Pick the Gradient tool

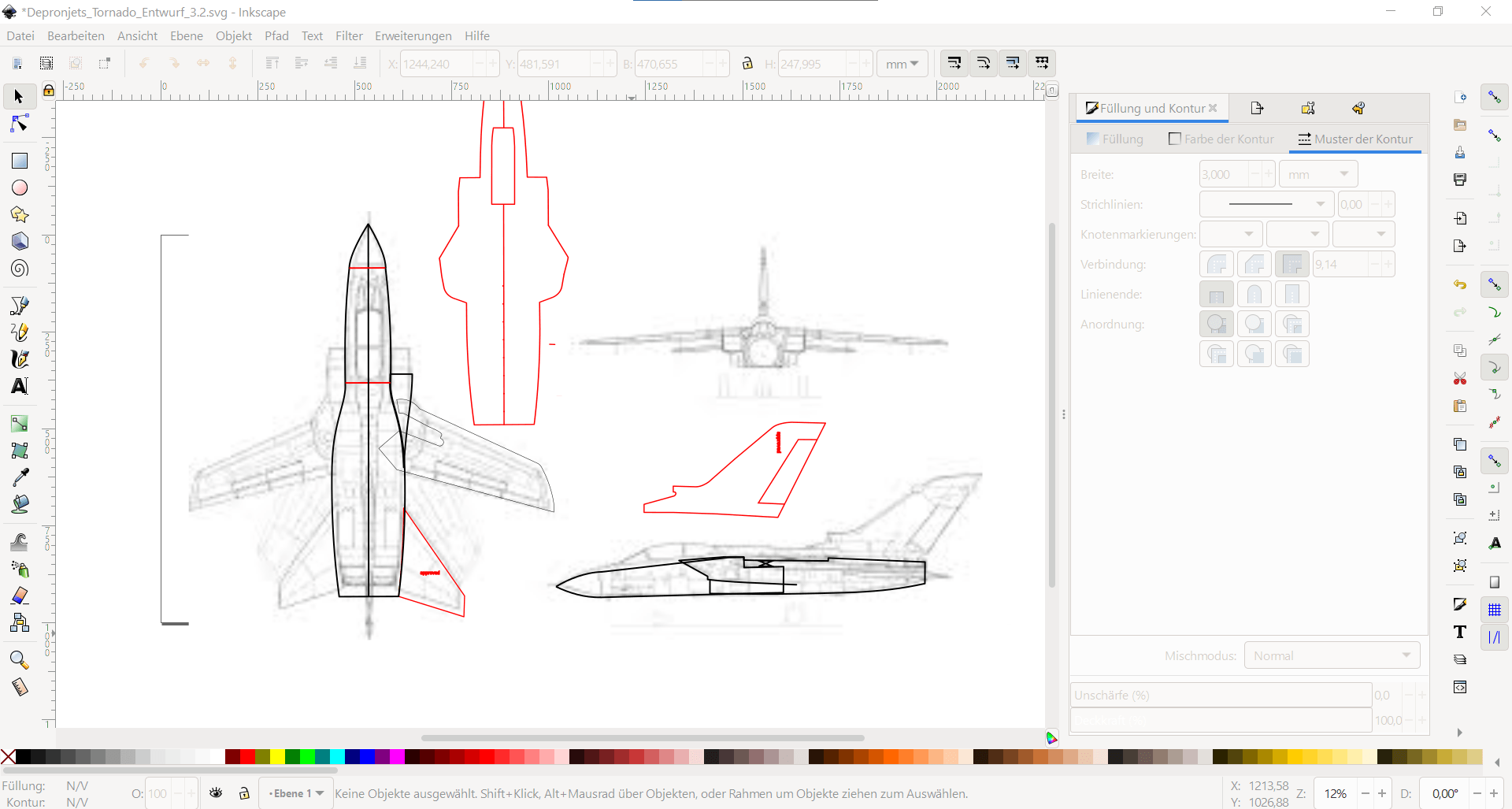(x=19, y=423)
